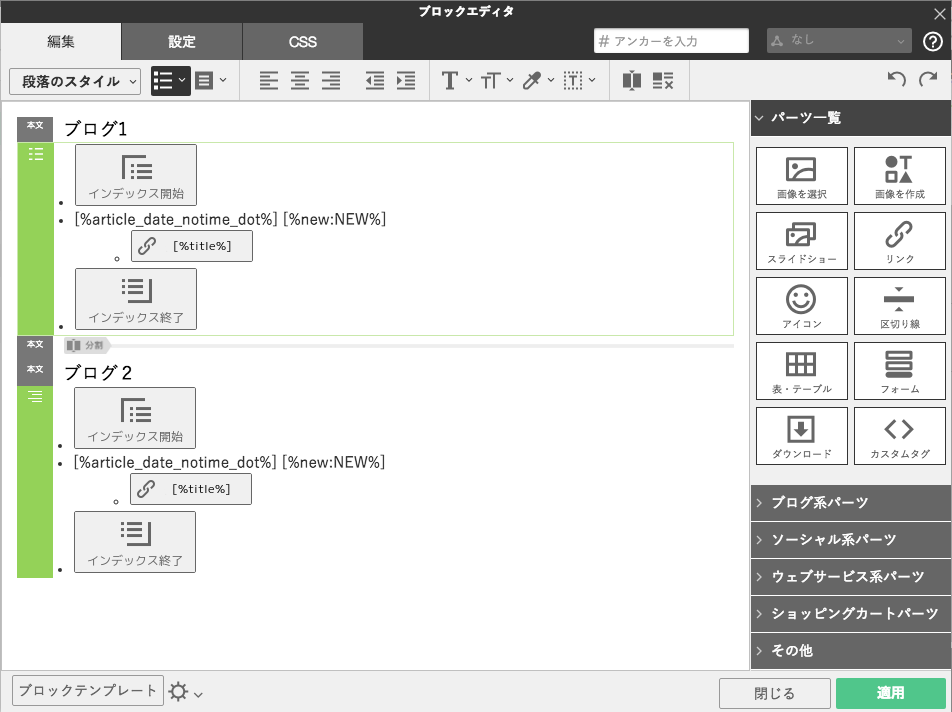Open the text style dropdown arrow
The height and width of the screenshot is (712, 952).
tap(469, 80)
